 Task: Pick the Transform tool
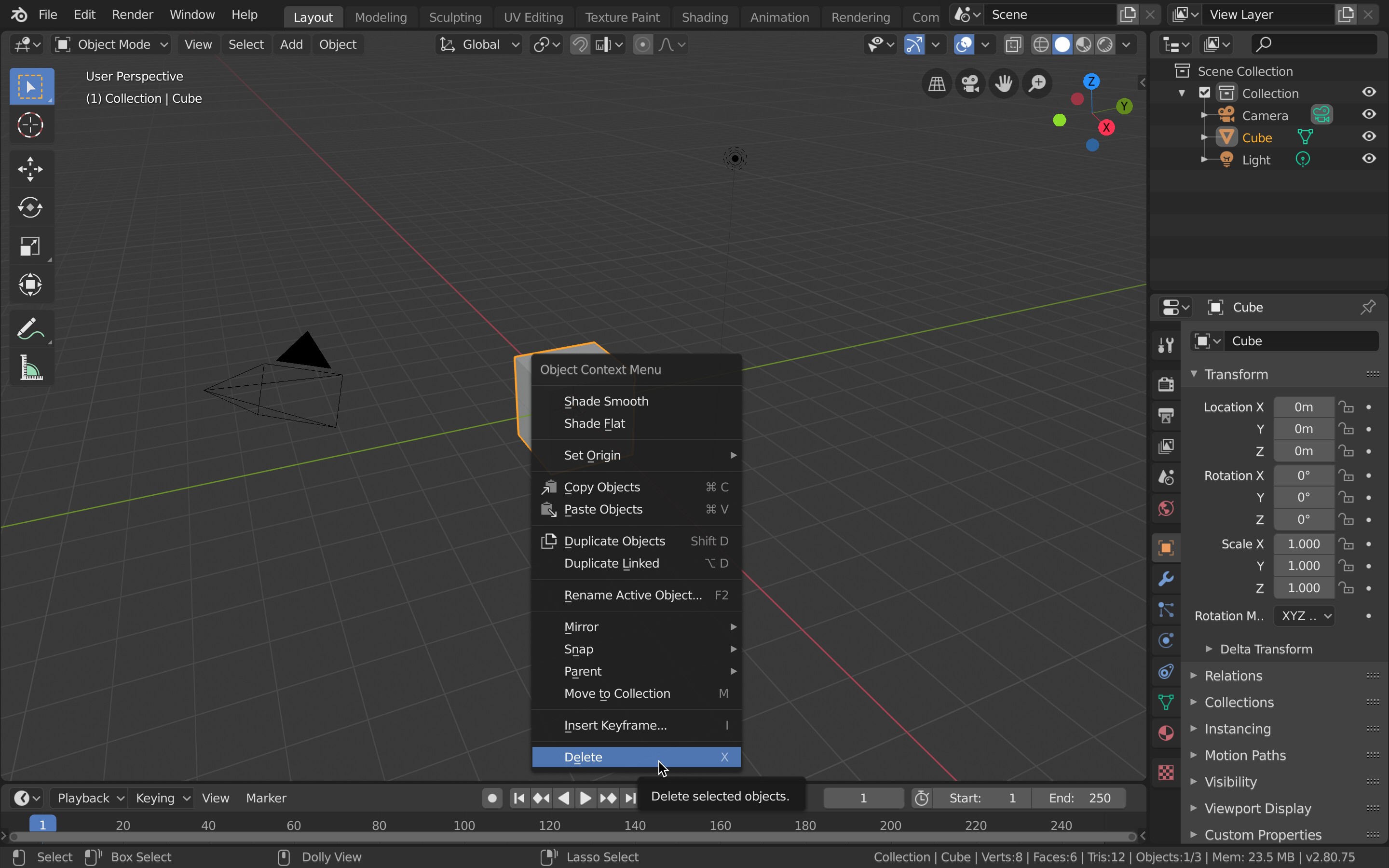31,284
